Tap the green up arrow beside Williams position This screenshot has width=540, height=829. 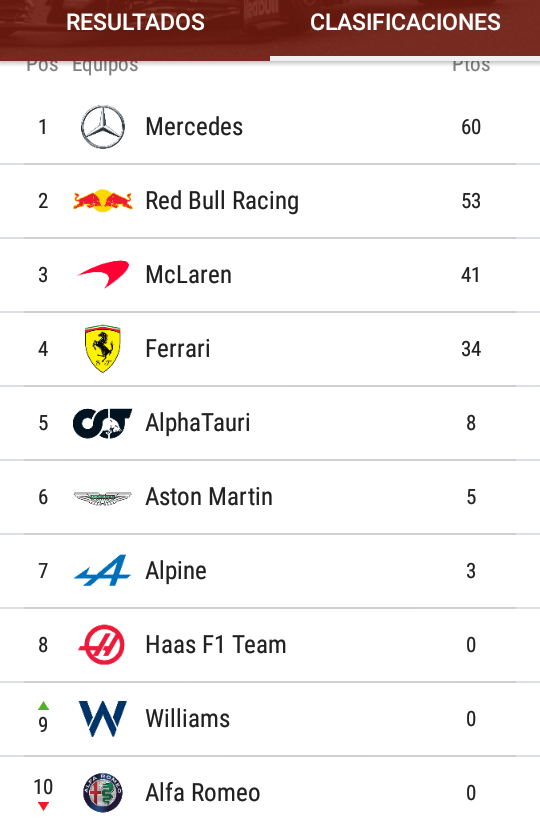[x=43, y=705]
